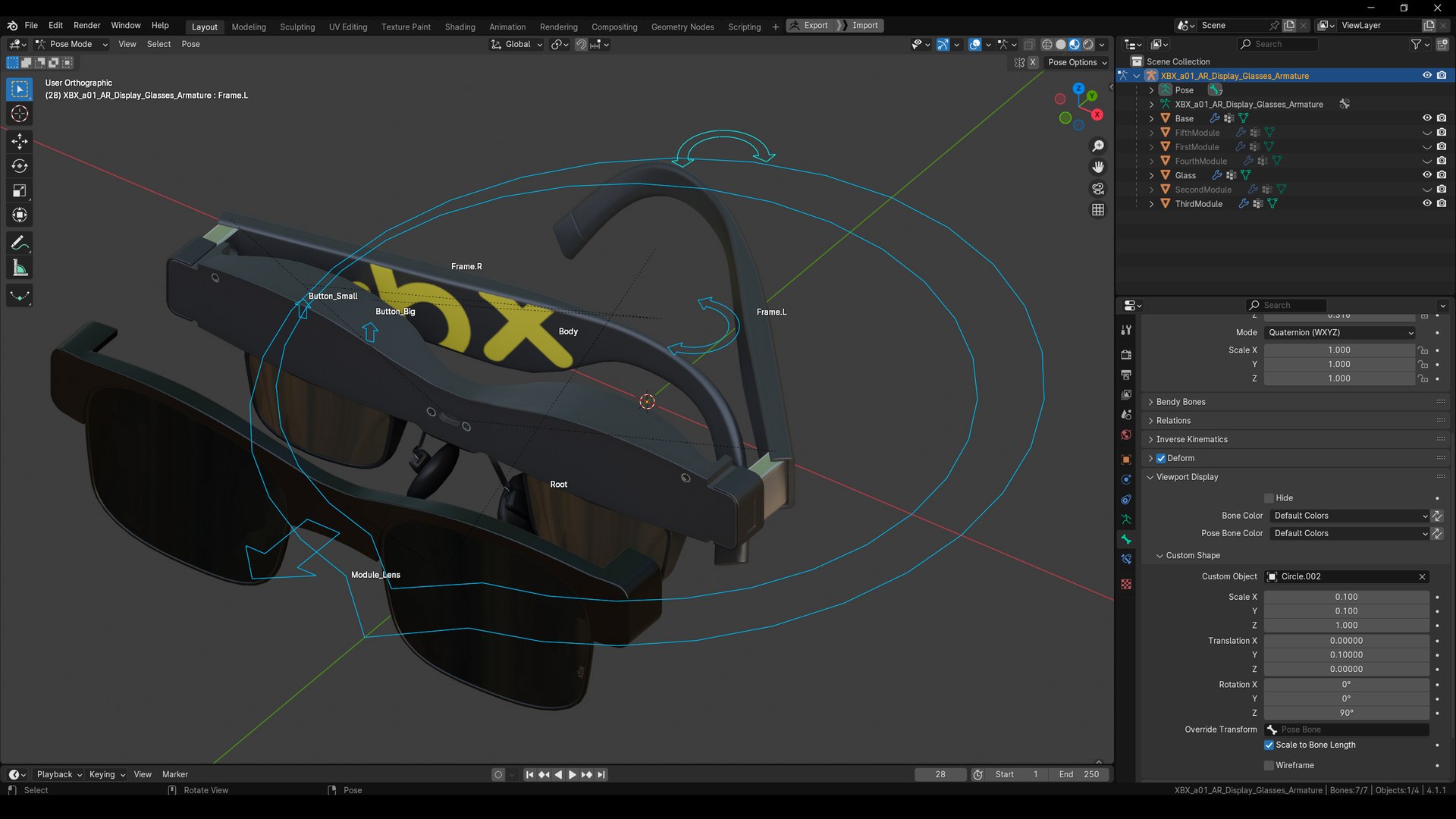Open the Pose Options dropdown
1456x819 pixels.
(1078, 63)
